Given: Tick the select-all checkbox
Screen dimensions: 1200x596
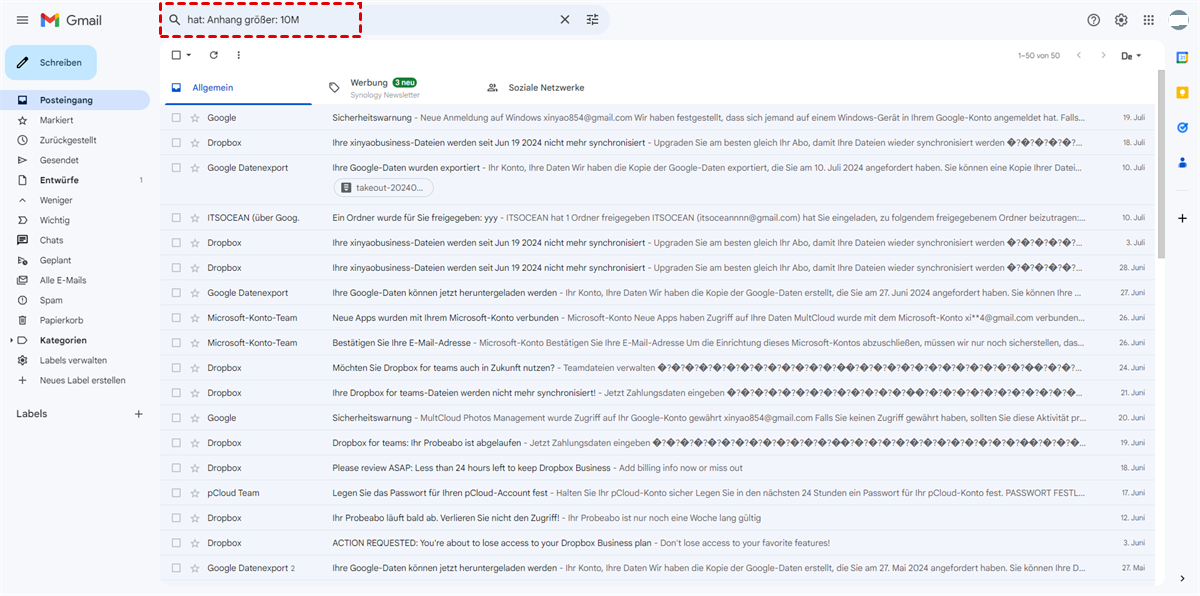Looking at the screenshot, I should pos(176,55).
